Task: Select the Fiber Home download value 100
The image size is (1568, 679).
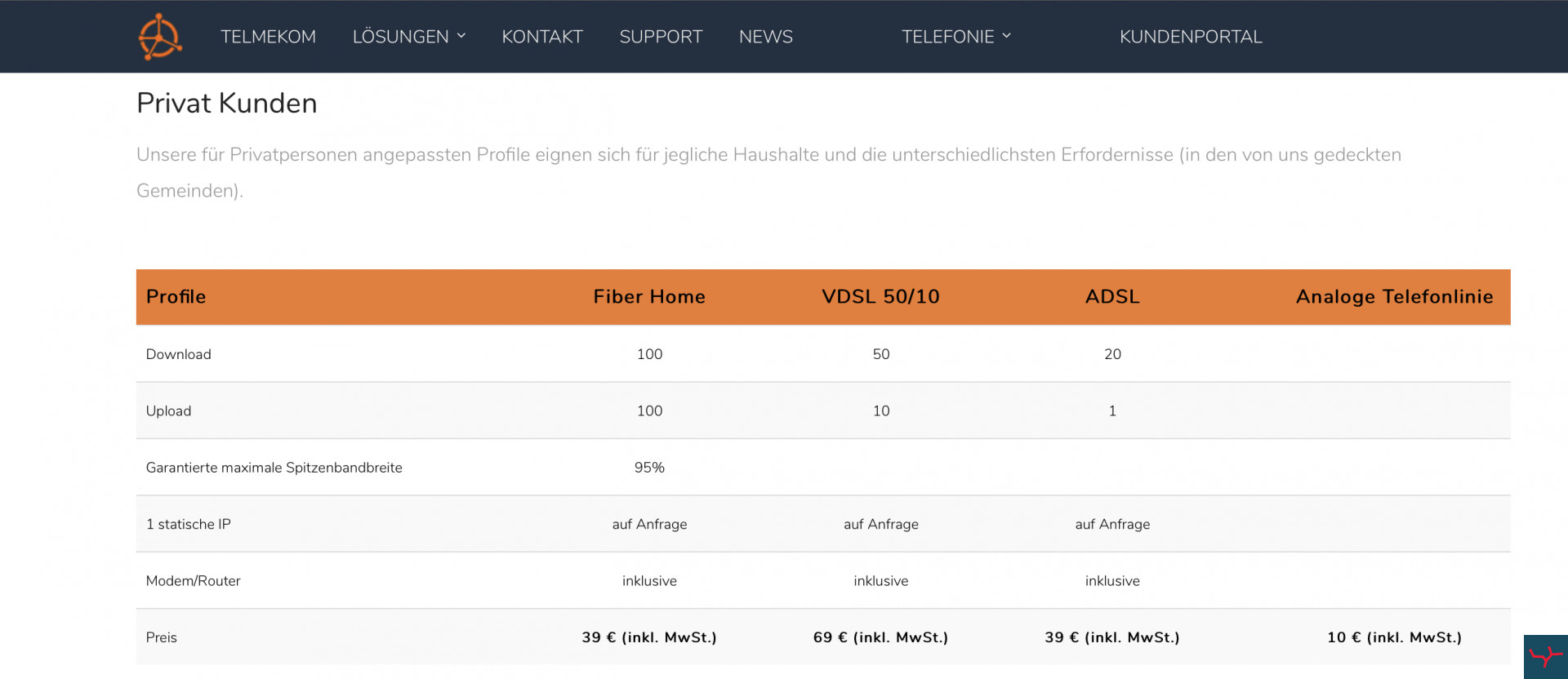Action: pos(649,354)
